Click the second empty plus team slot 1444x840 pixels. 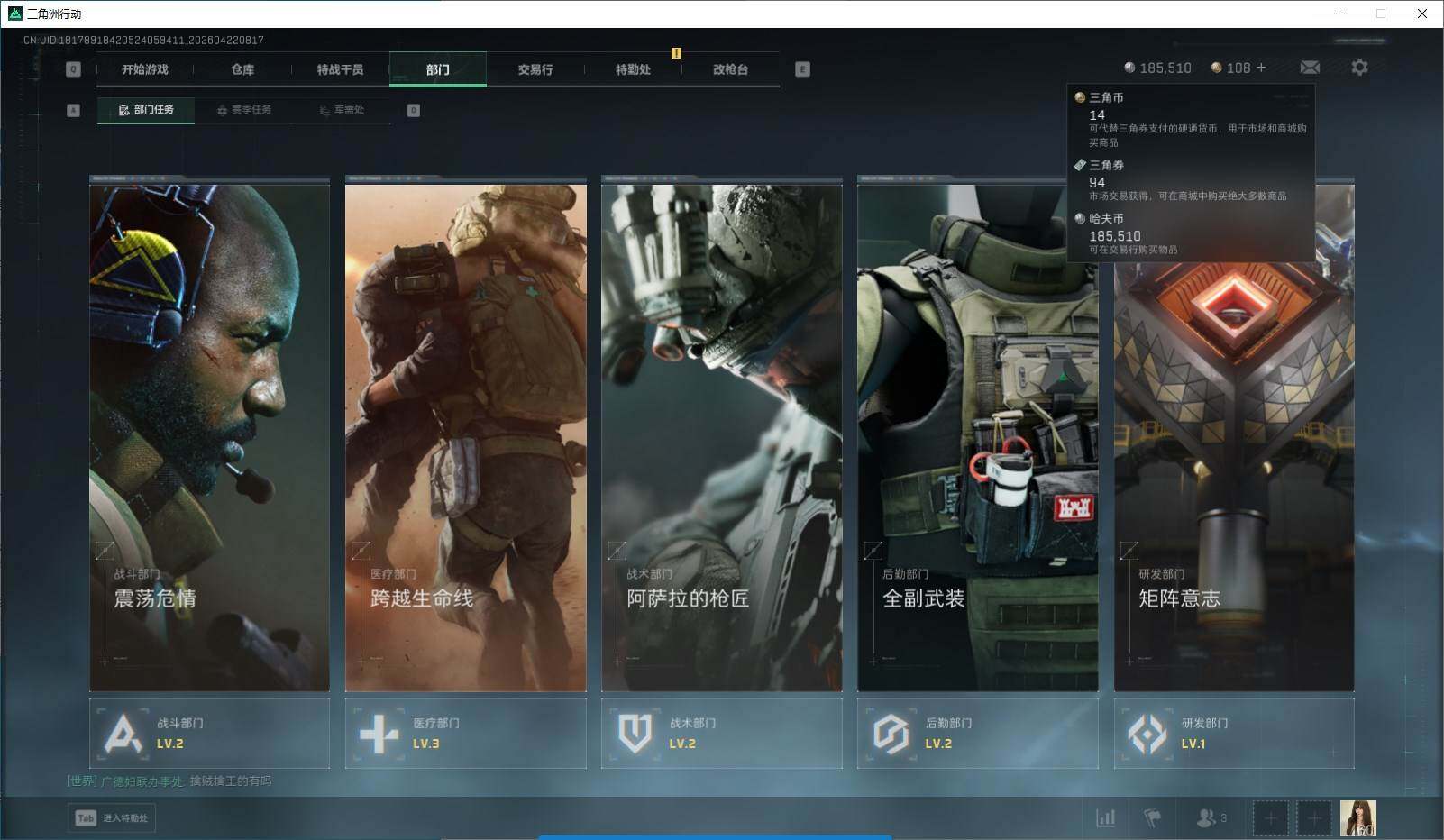pos(1314,818)
